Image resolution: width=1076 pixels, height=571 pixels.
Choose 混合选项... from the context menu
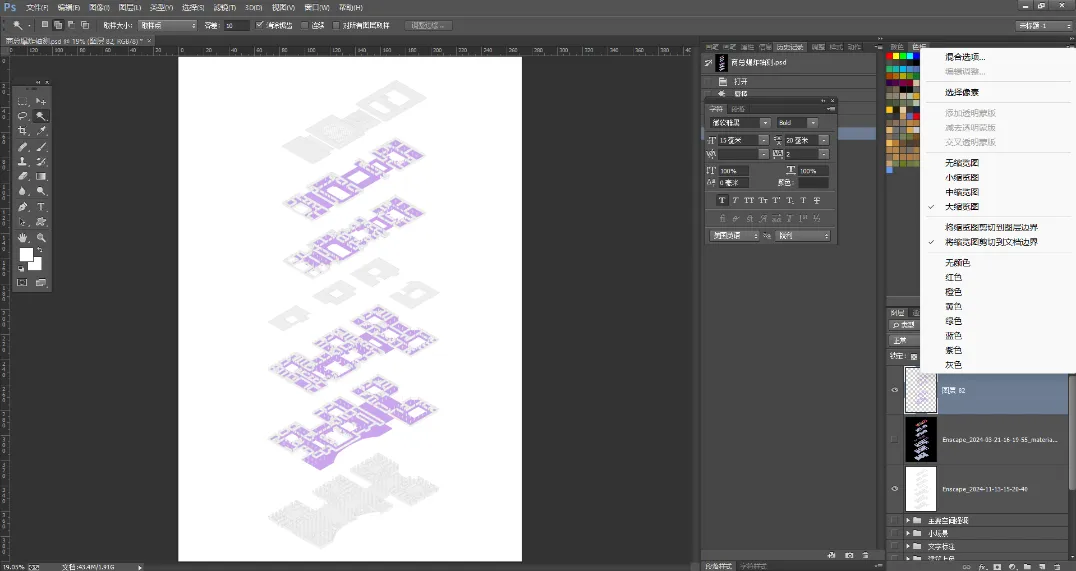(x=965, y=57)
